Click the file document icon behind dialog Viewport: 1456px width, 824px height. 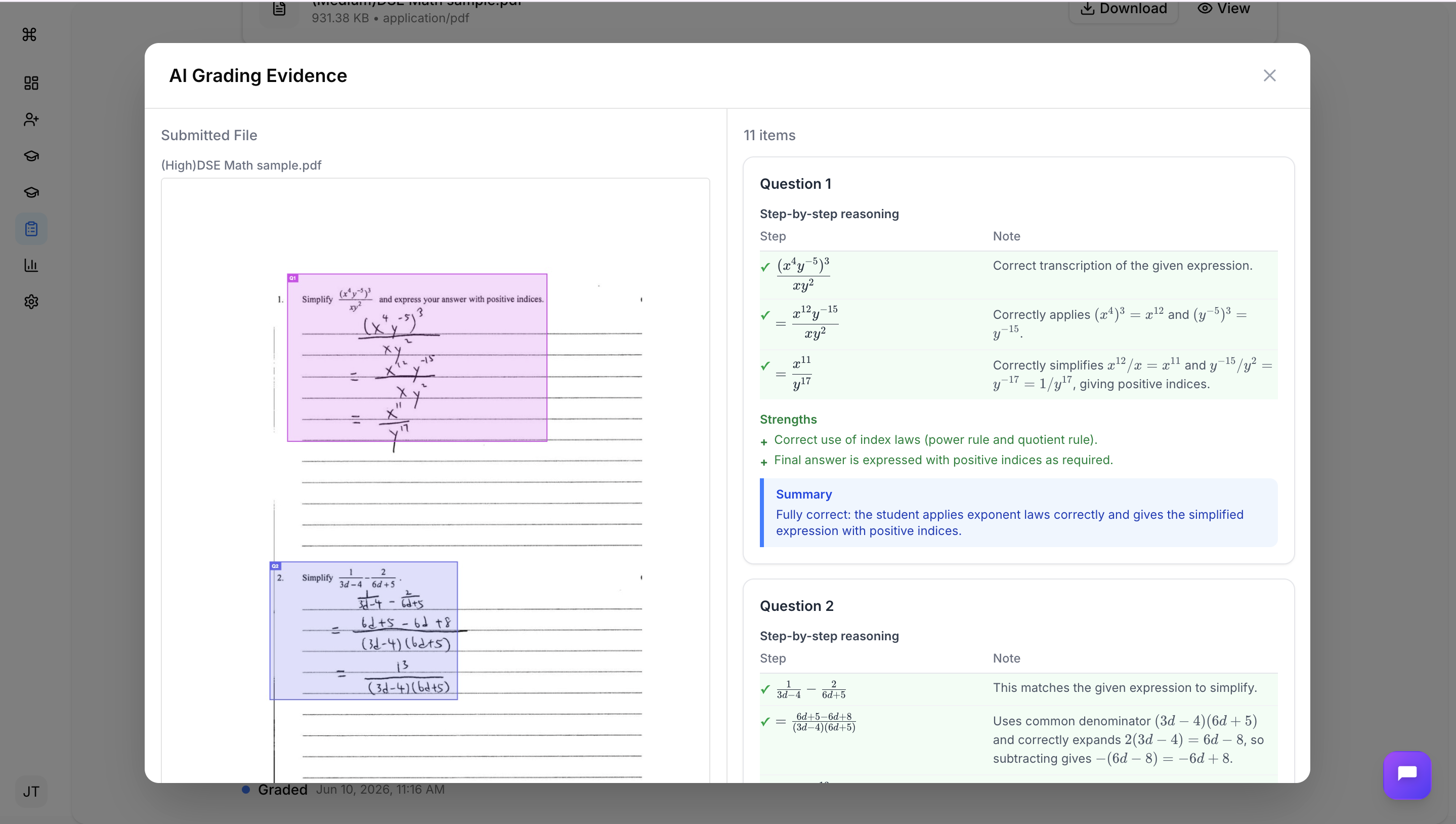pos(279,9)
